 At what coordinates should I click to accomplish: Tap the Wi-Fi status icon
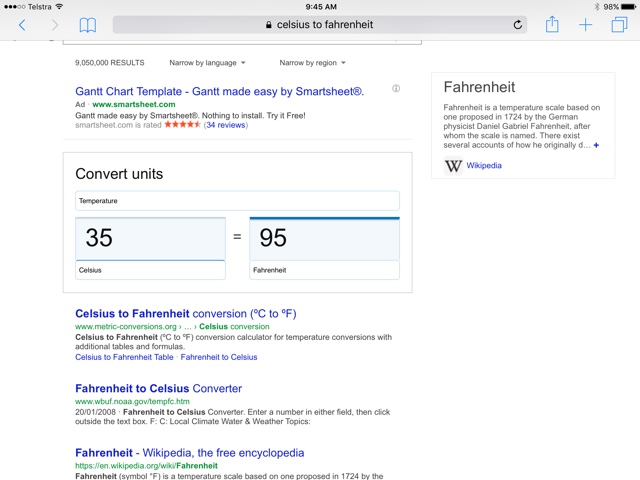pos(59,7)
